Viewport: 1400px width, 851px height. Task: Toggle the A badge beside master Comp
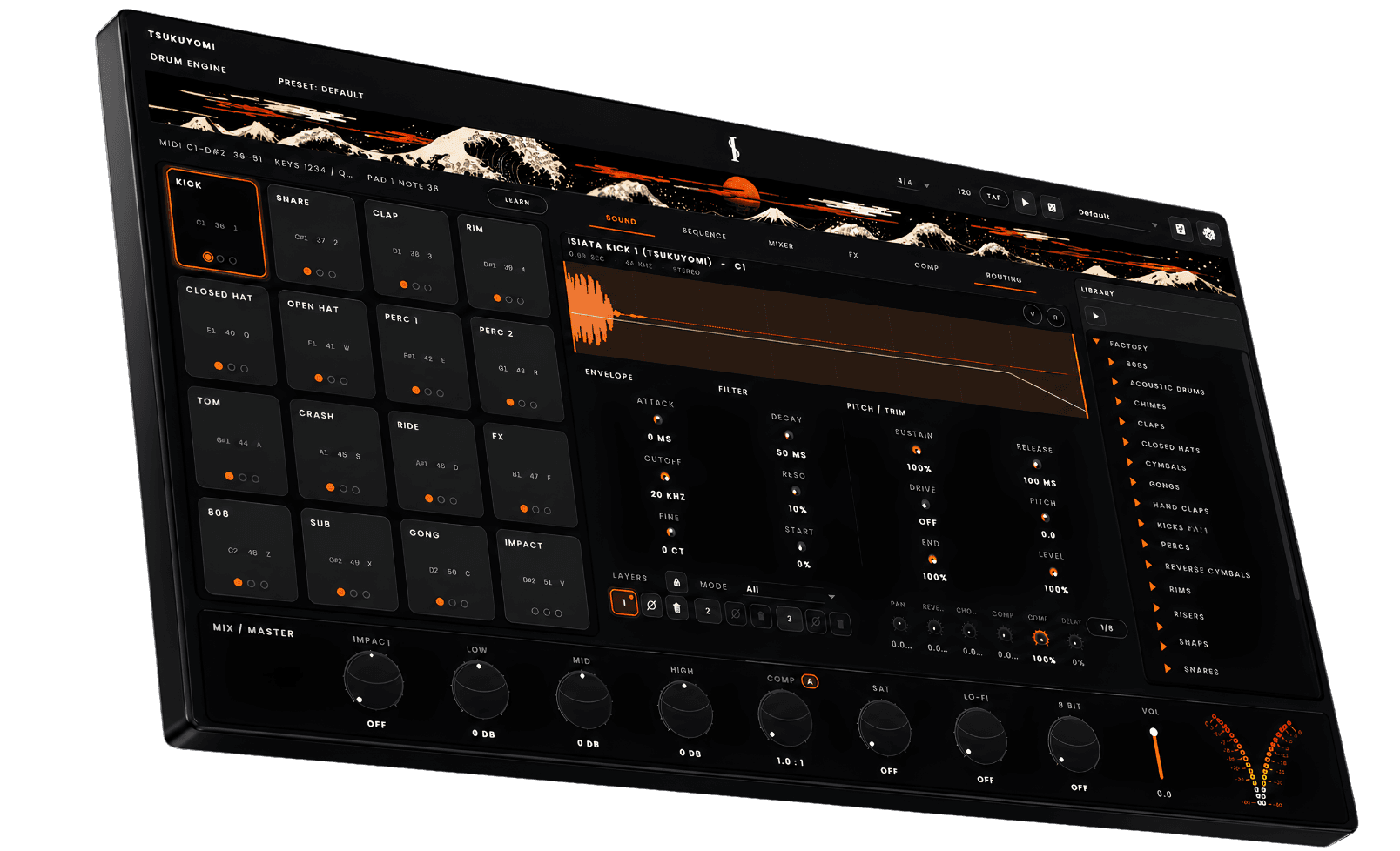(x=810, y=681)
